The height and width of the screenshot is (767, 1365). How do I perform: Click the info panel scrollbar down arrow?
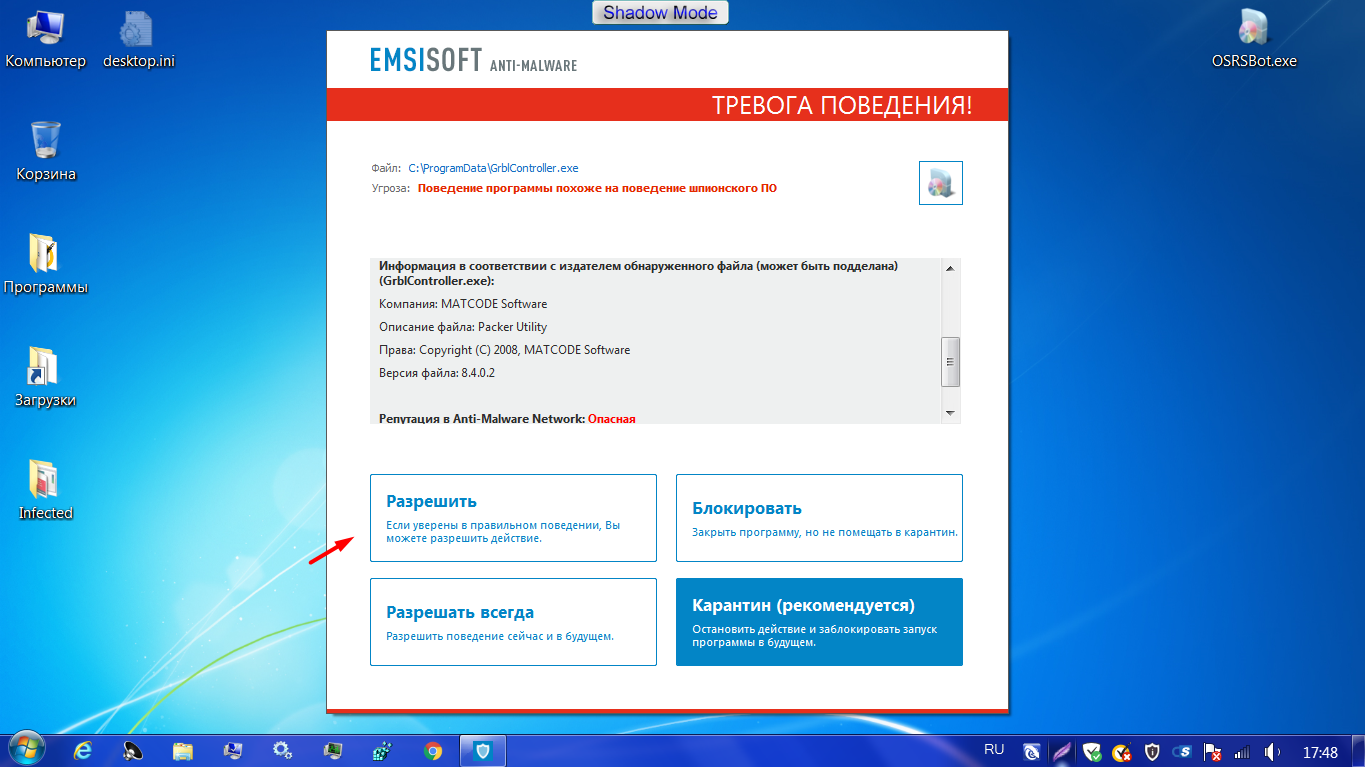point(950,413)
